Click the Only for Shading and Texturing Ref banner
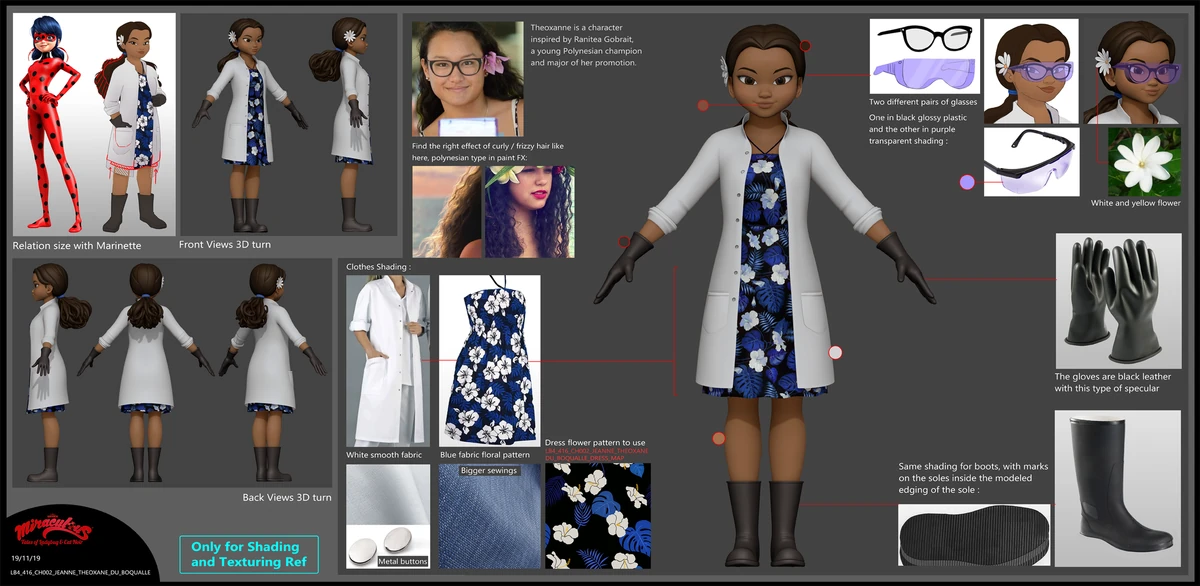1200x586 pixels. pos(249,553)
